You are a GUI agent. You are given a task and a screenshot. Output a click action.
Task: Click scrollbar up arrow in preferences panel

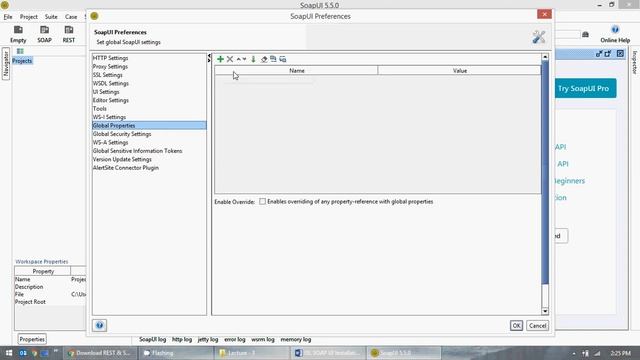(x=545, y=57)
